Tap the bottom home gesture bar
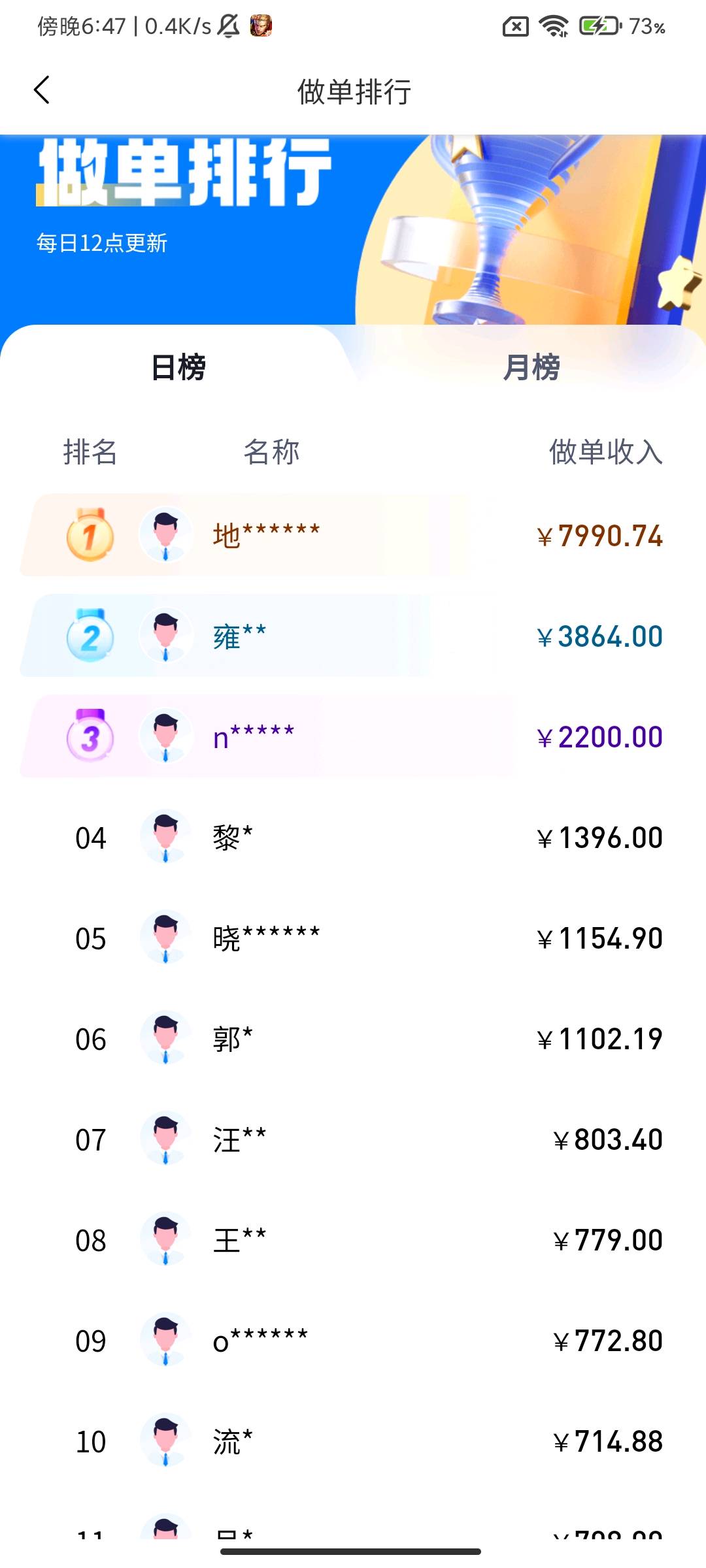Viewport: 706px width, 1568px height. point(351,1552)
